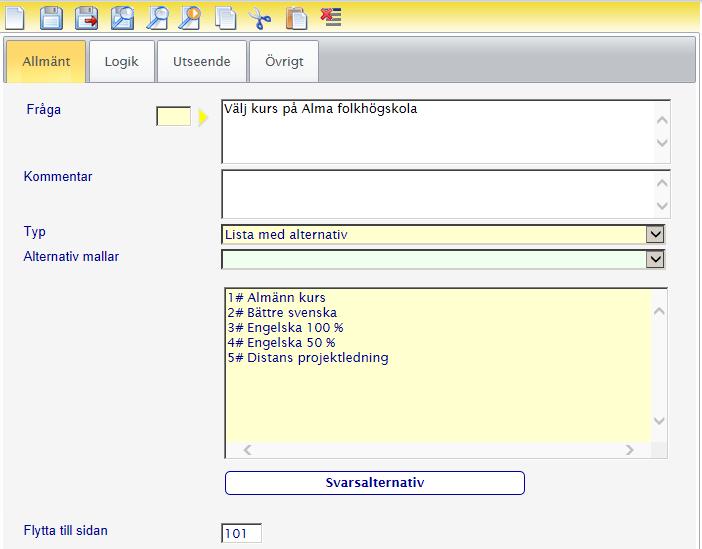
Task: Click the Copy pages icon
Action: pos(225,18)
